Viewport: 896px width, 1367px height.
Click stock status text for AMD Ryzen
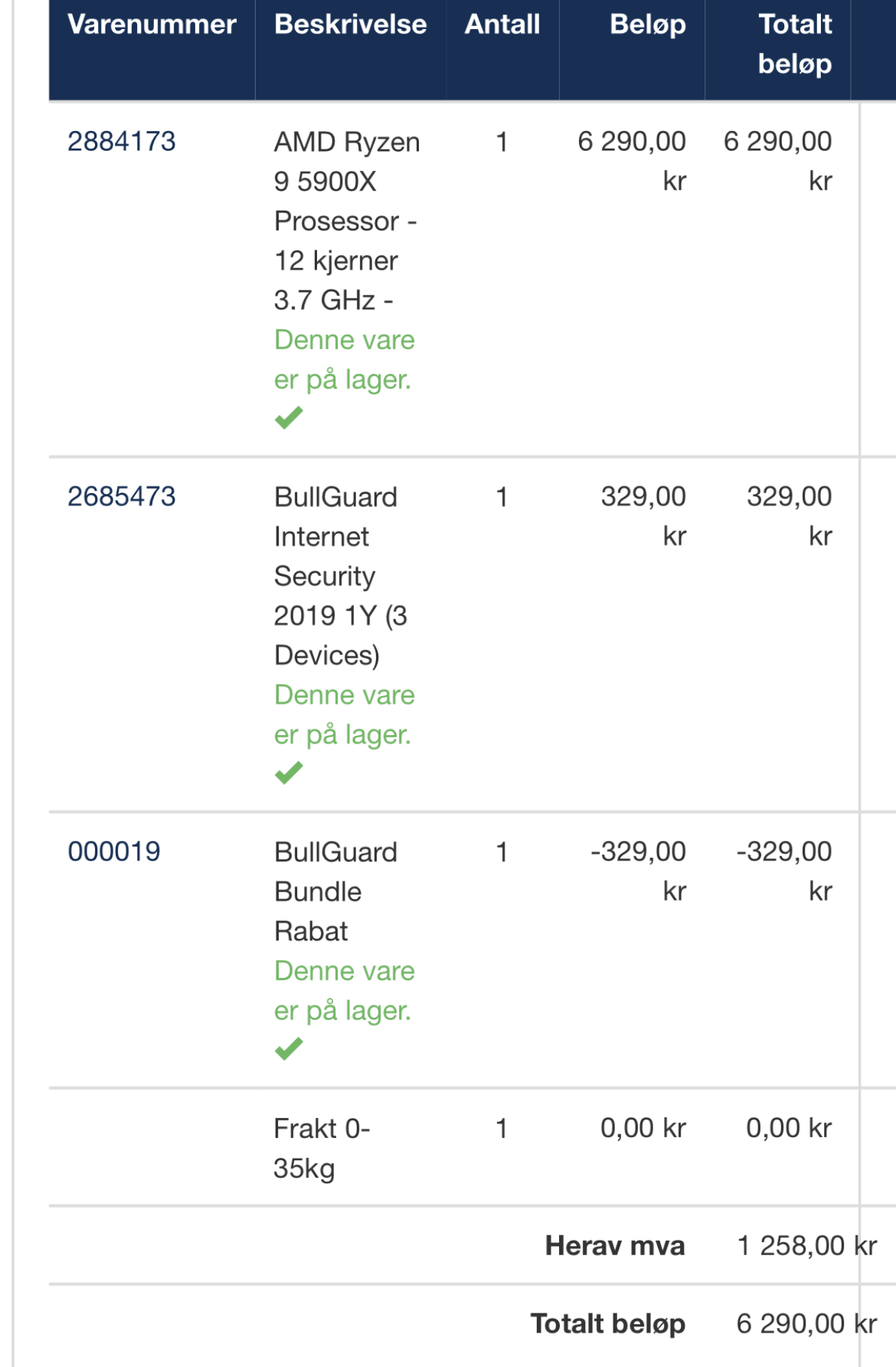345,360
